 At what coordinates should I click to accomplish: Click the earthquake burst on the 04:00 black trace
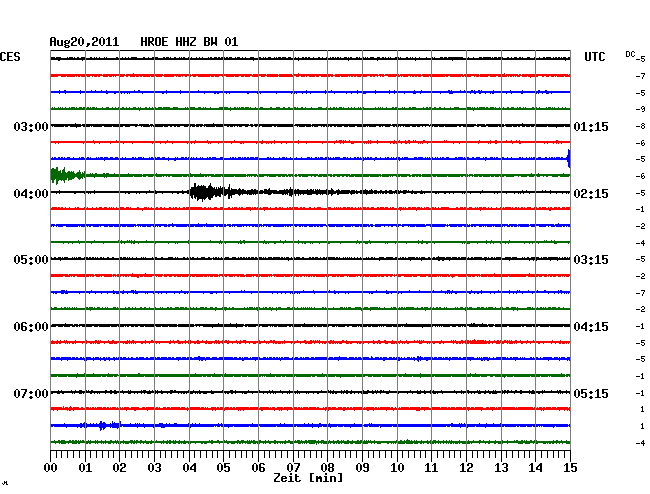[211, 192]
